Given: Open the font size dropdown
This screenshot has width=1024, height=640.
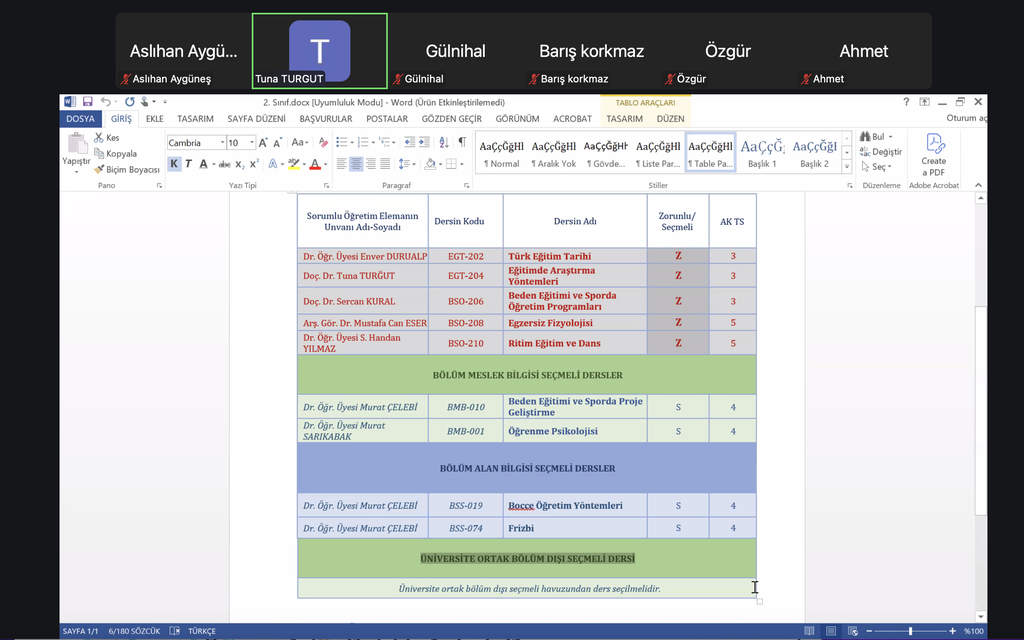Looking at the screenshot, I should pos(251,143).
